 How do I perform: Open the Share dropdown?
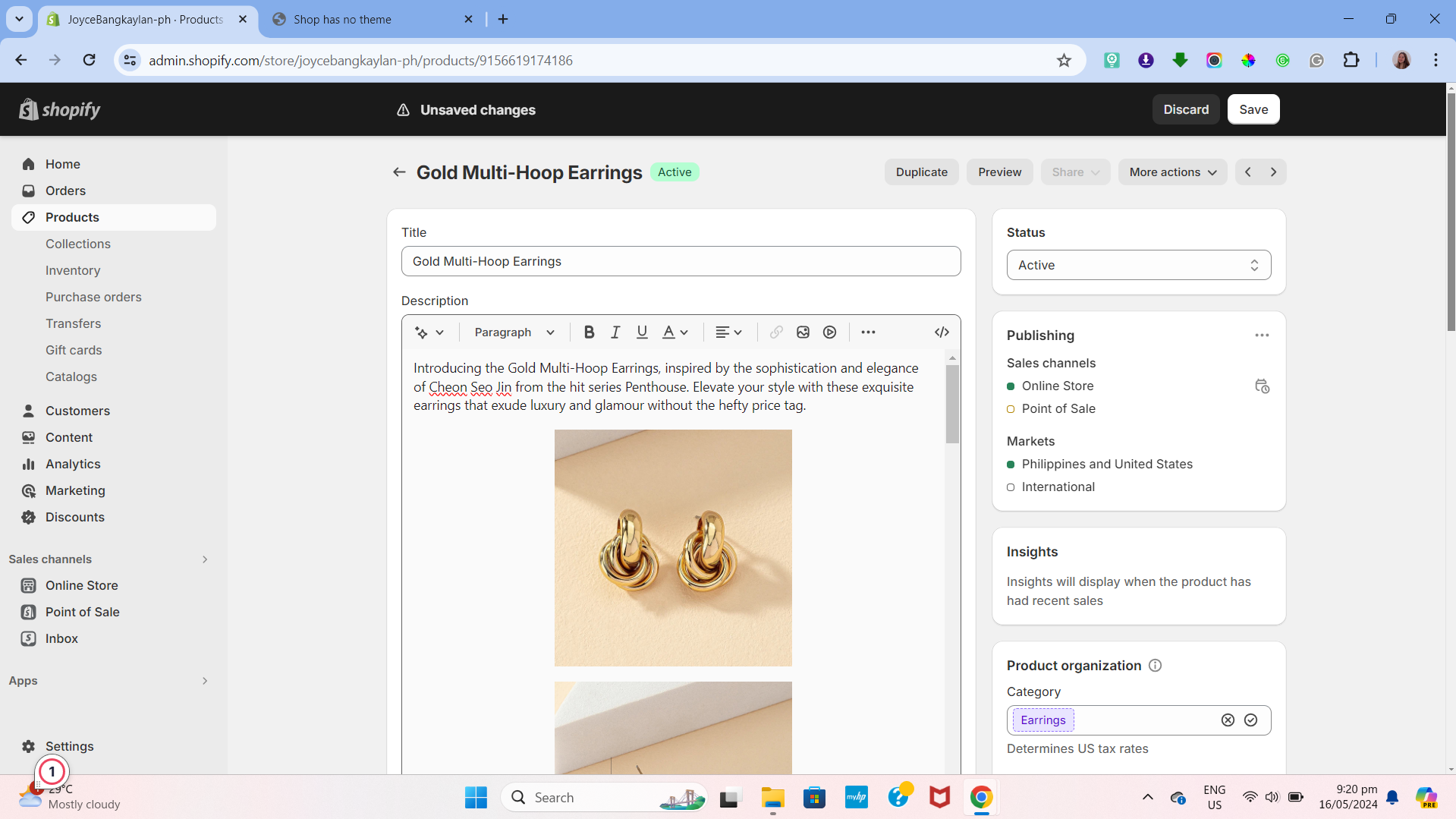[1075, 172]
